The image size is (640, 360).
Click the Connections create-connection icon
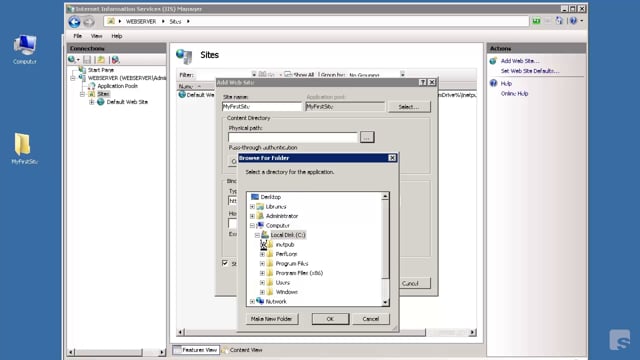(x=72, y=60)
